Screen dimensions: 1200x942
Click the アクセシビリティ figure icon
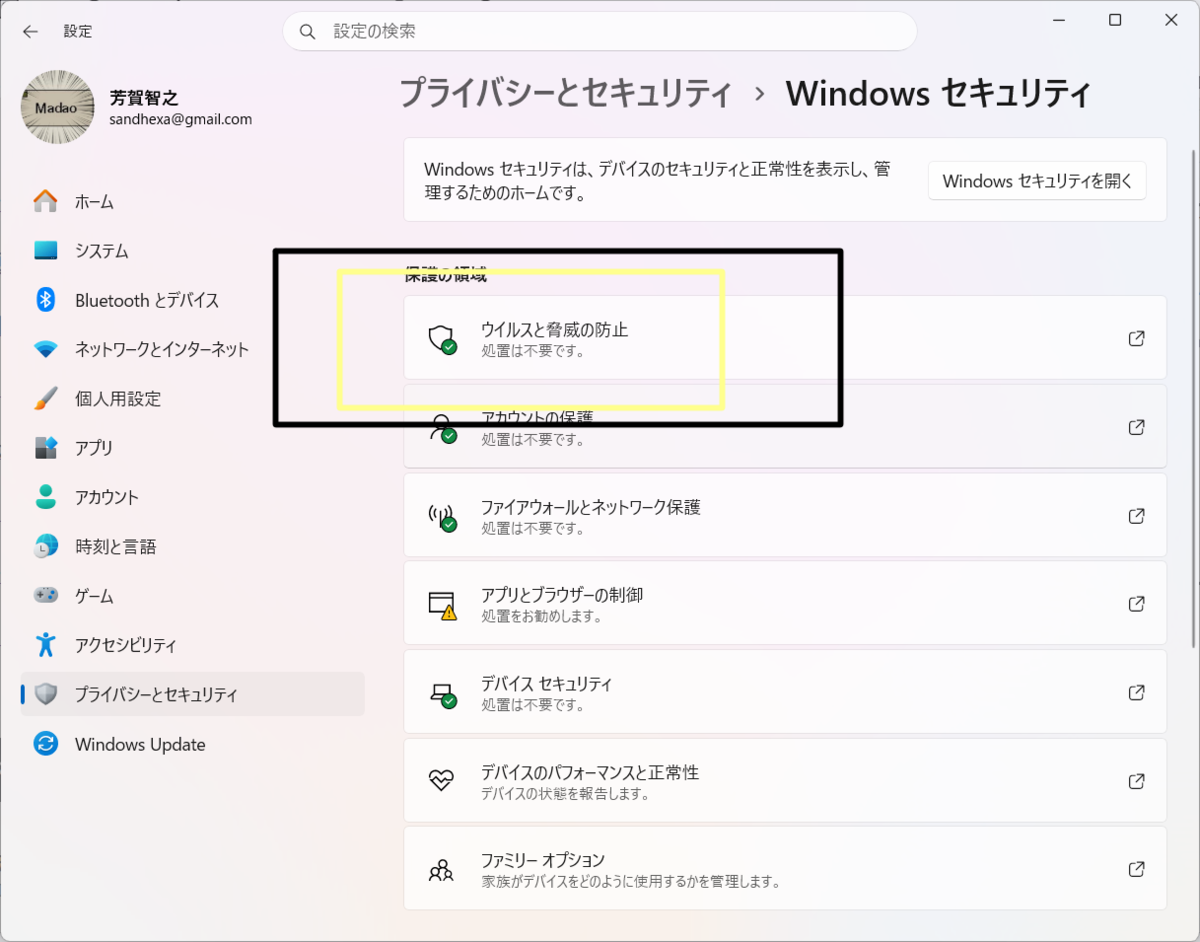(46, 644)
